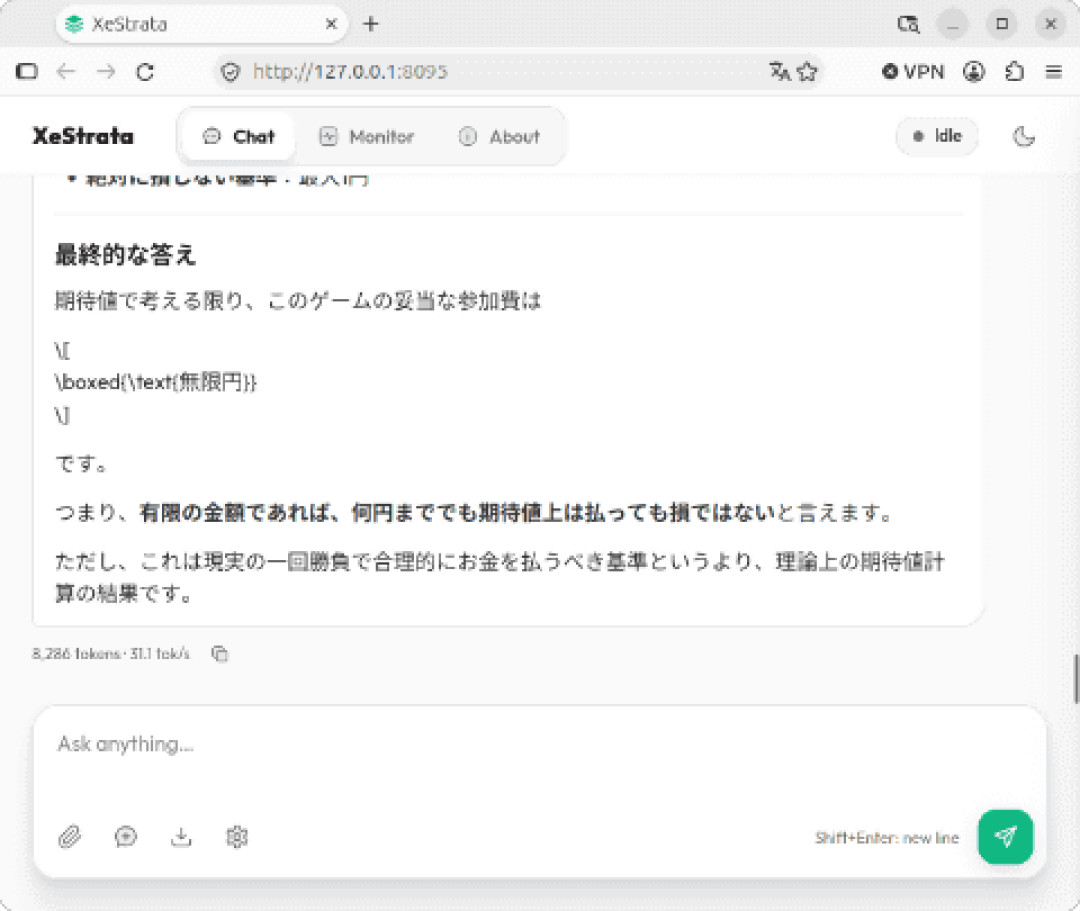Image resolution: width=1080 pixels, height=911 pixels.
Task: Go forward in browser history
Action: pyautogui.click(x=105, y=72)
